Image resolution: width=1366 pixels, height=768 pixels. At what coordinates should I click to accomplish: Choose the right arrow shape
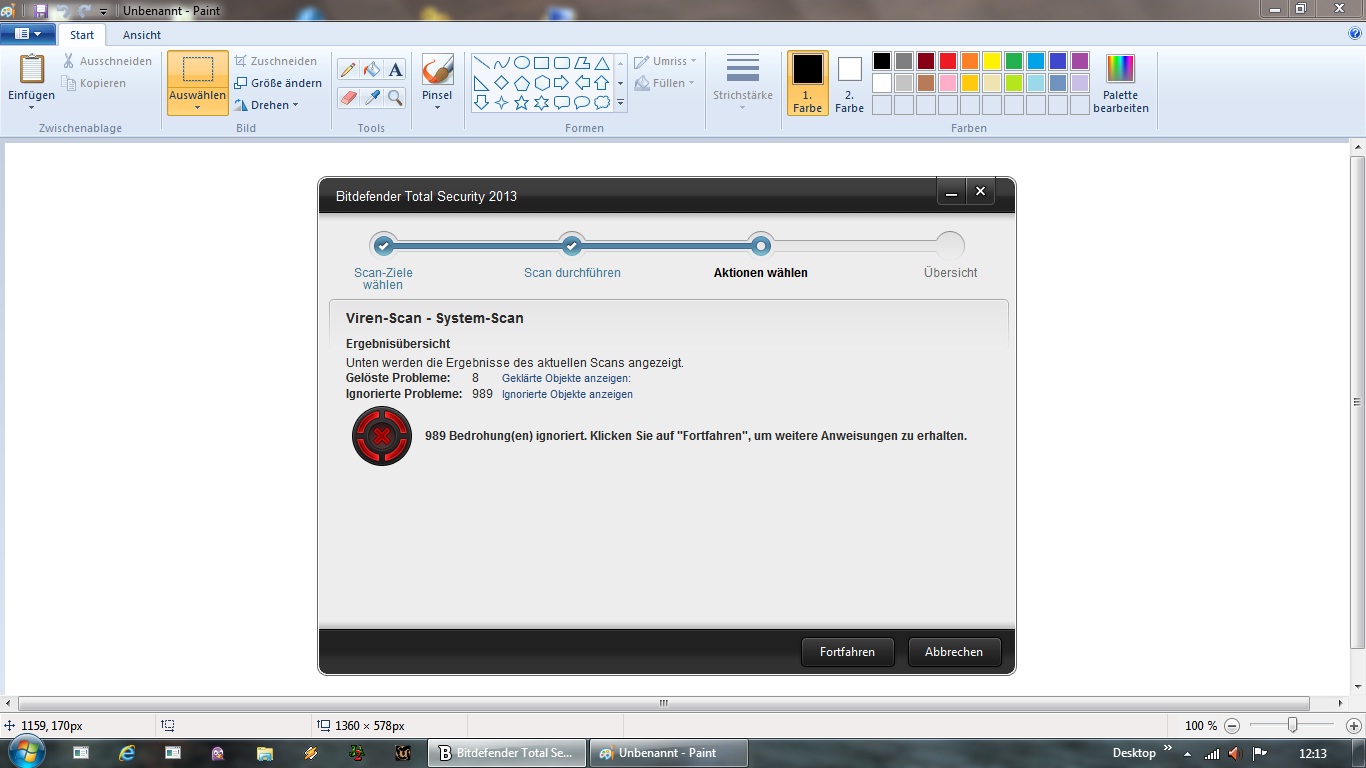point(561,83)
